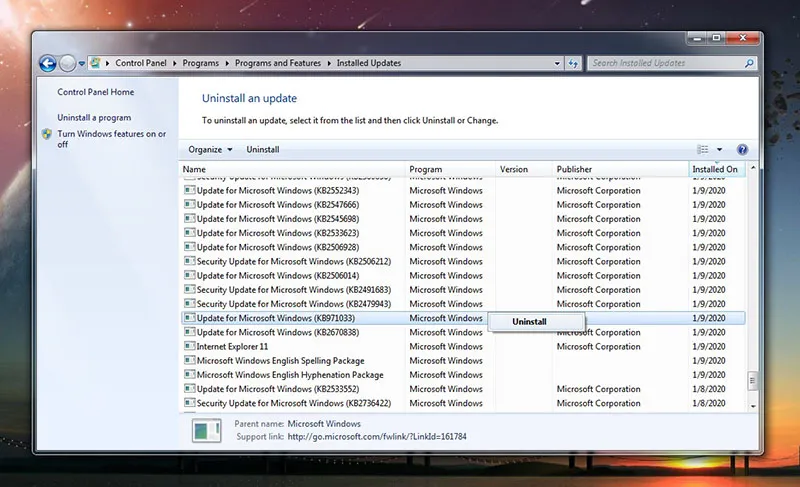This screenshot has width=800, height=487.
Task: Expand the view options dropdown arrow
Action: click(x=719, y=150)
